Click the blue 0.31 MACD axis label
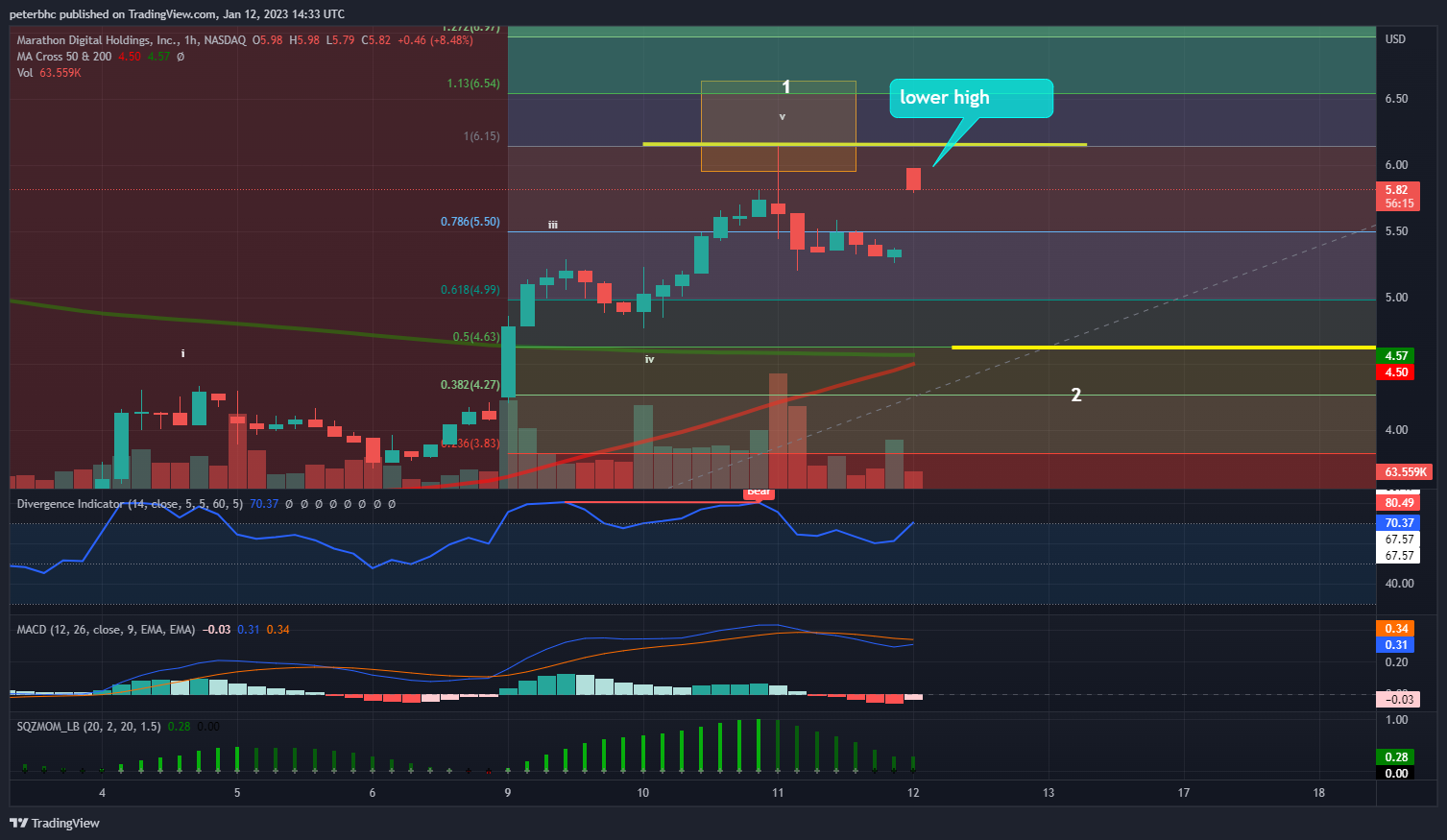Image resolution: width=1447 pixels, height=840 pixels. click(x=1396, y=645)
